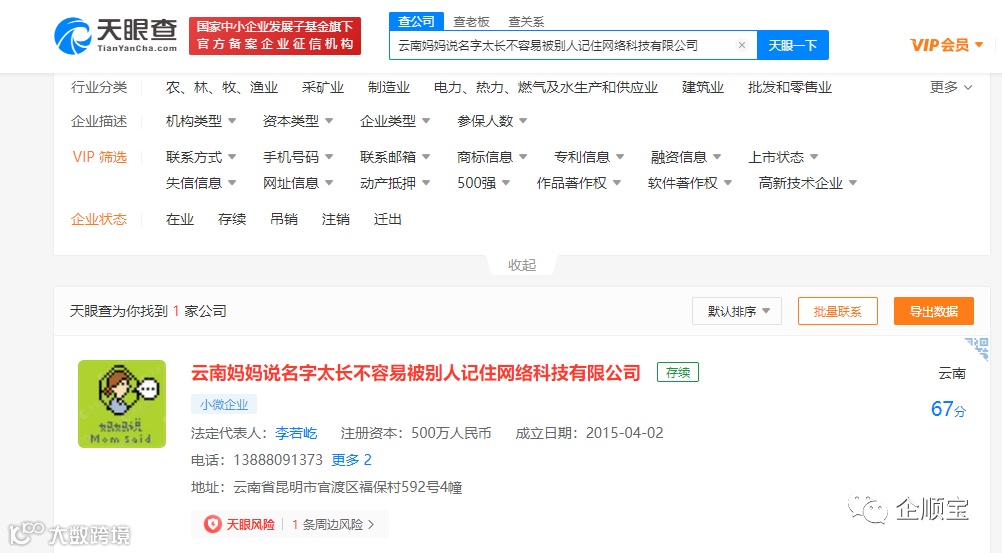The width and height of the screenshot is (1002, 553).
Task: Filter by 制造业 industry
Action: click(x=389, y=87)
